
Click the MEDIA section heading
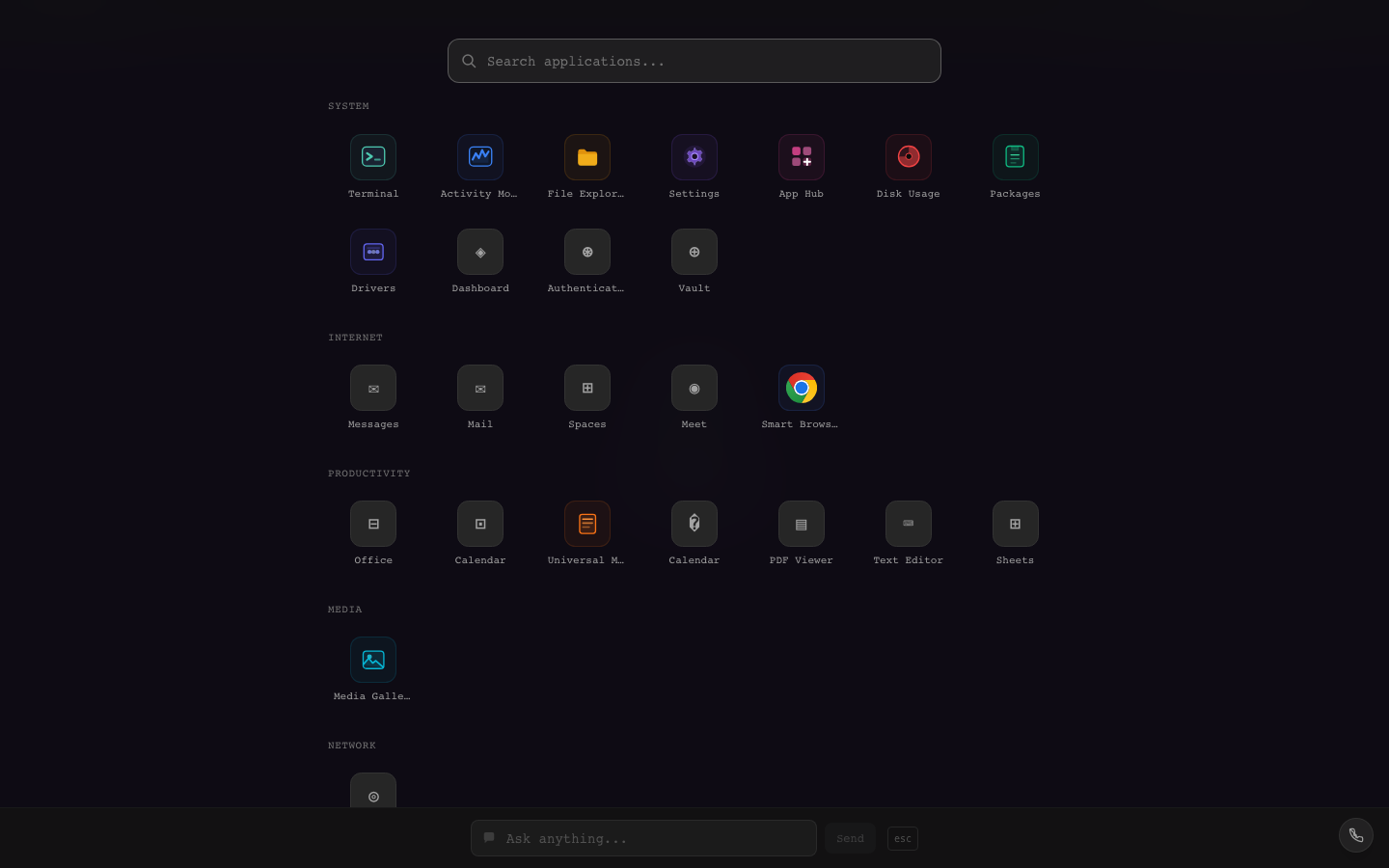pyautogui.click(x=345, y=610)
